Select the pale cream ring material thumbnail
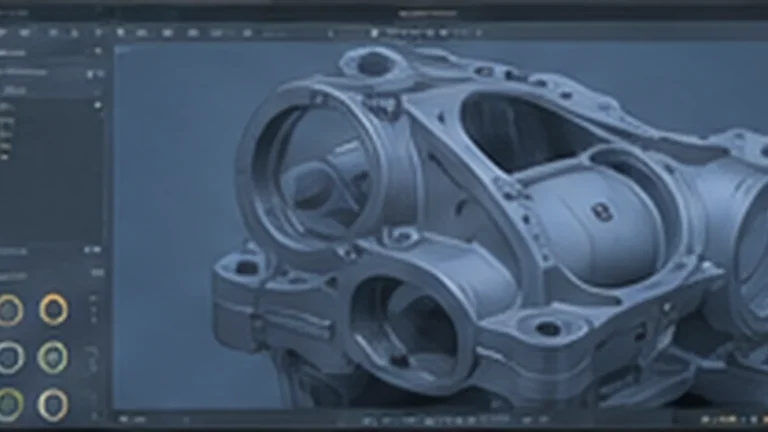The image size is (768, 432). [x=53, y=405]
